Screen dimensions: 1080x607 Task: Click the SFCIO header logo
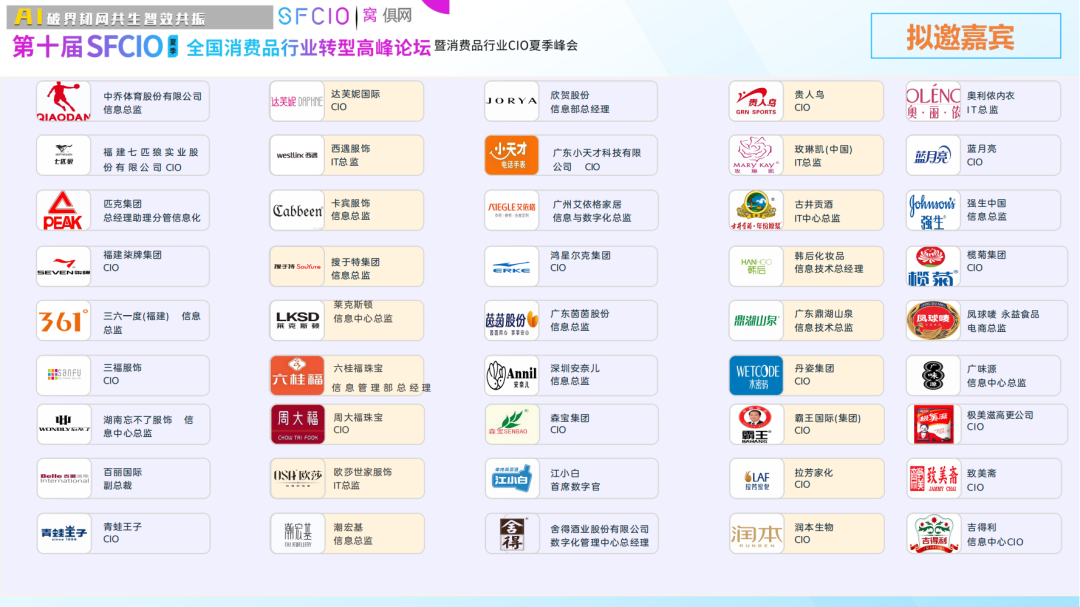coord(314,16)
